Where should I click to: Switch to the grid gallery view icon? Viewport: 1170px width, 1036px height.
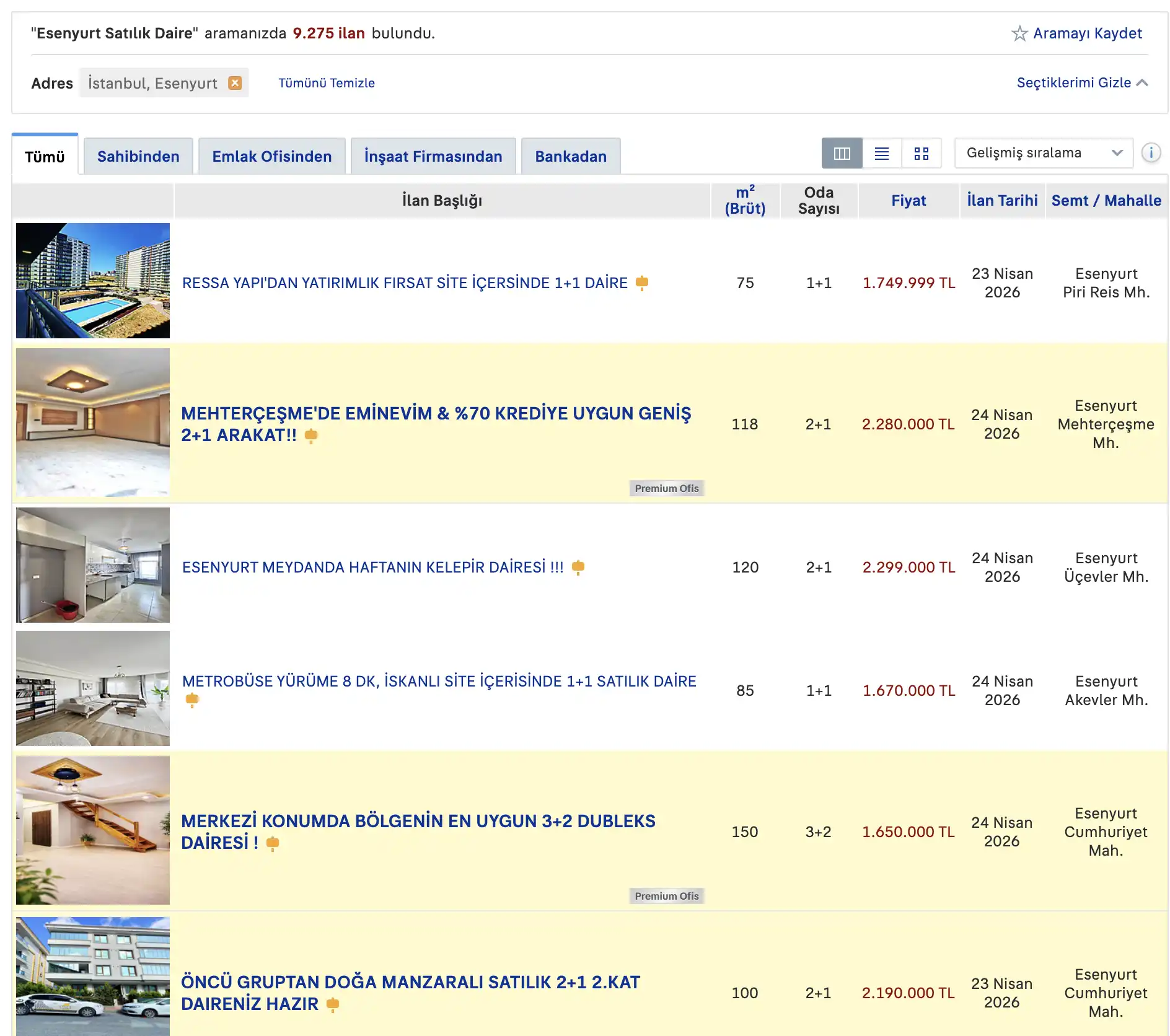(x=921, y=153)
